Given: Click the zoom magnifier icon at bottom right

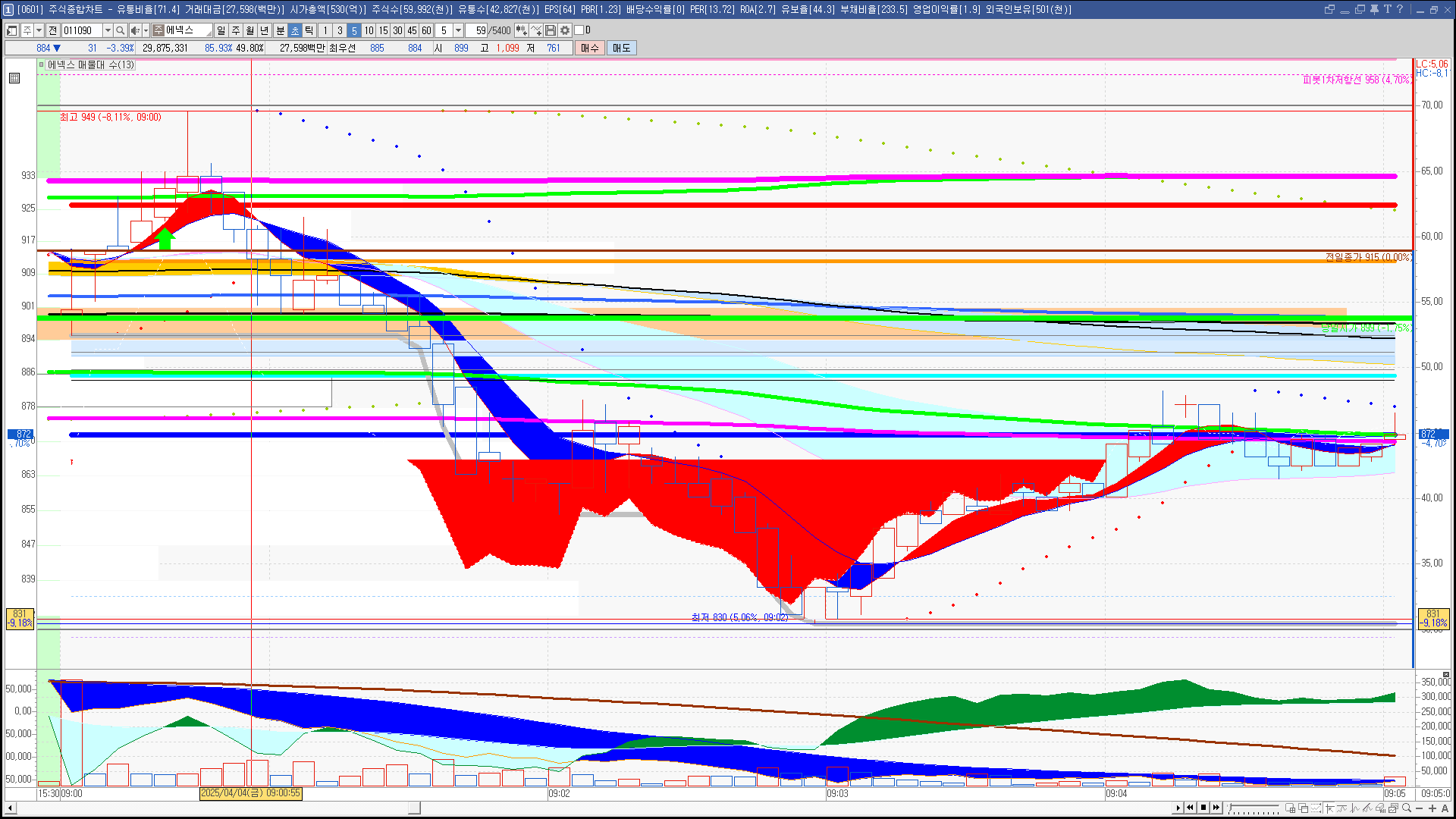Looking at the screenshot, I should 1407,808.
